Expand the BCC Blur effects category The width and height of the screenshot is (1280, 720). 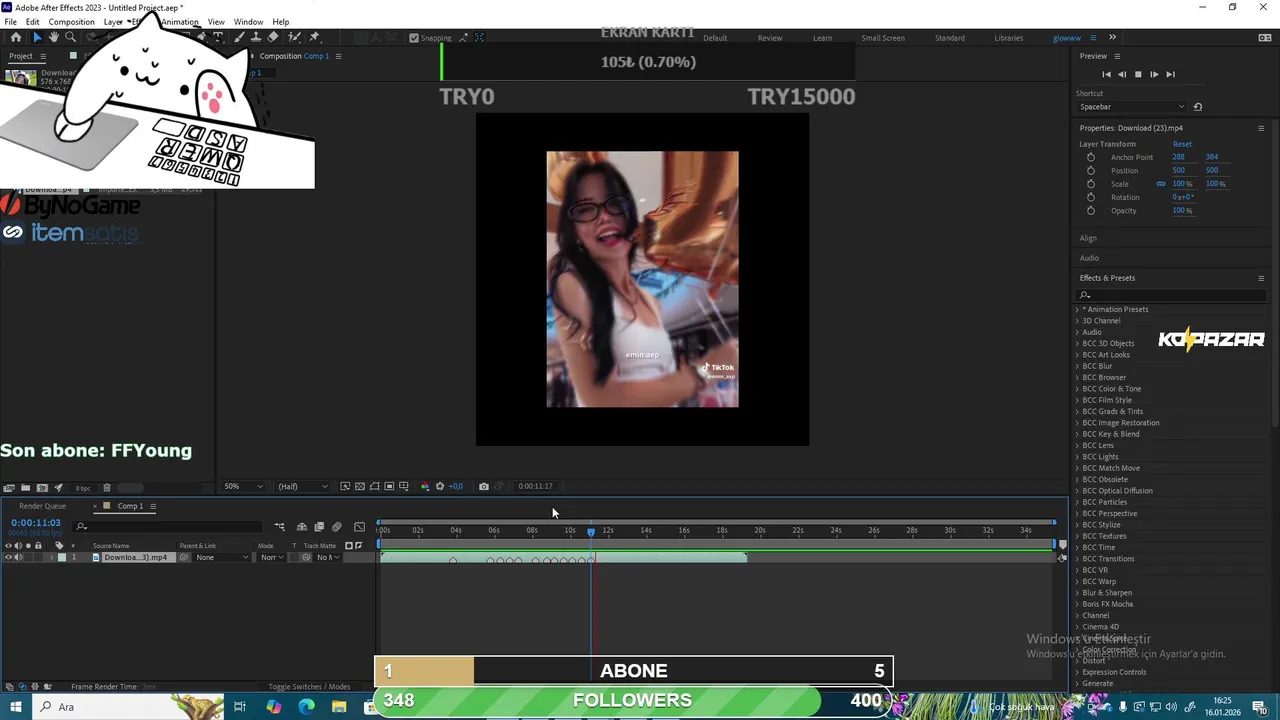point(1078,366)
